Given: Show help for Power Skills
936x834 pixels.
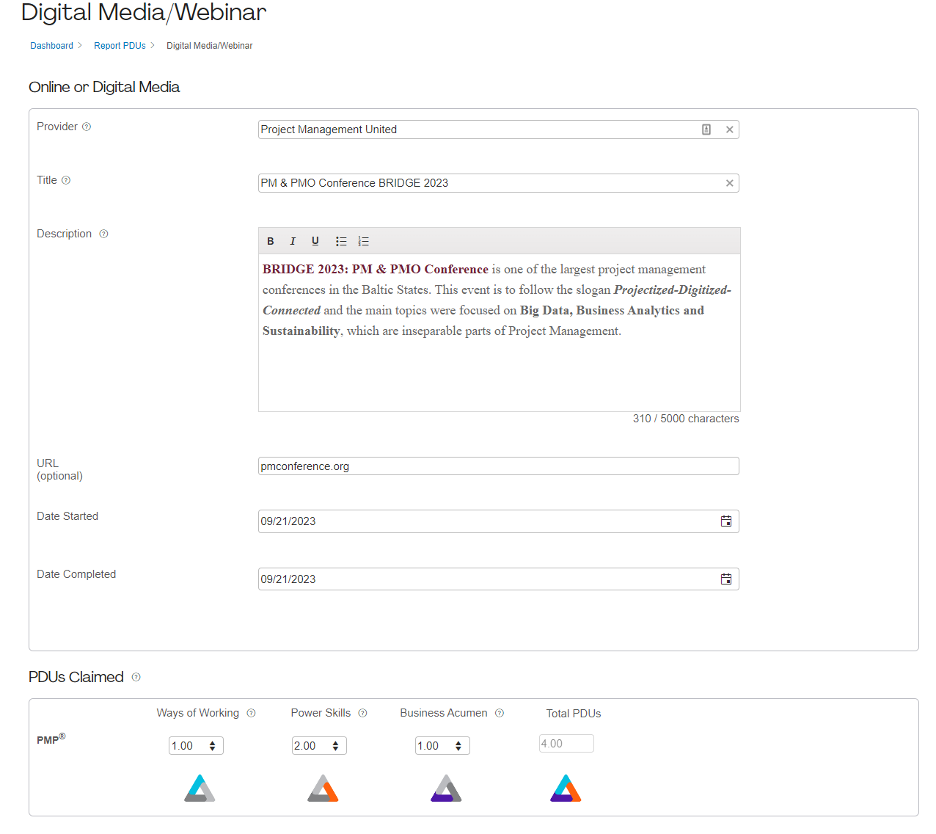Looking at the screenshot, I should (x=362, y=713).
